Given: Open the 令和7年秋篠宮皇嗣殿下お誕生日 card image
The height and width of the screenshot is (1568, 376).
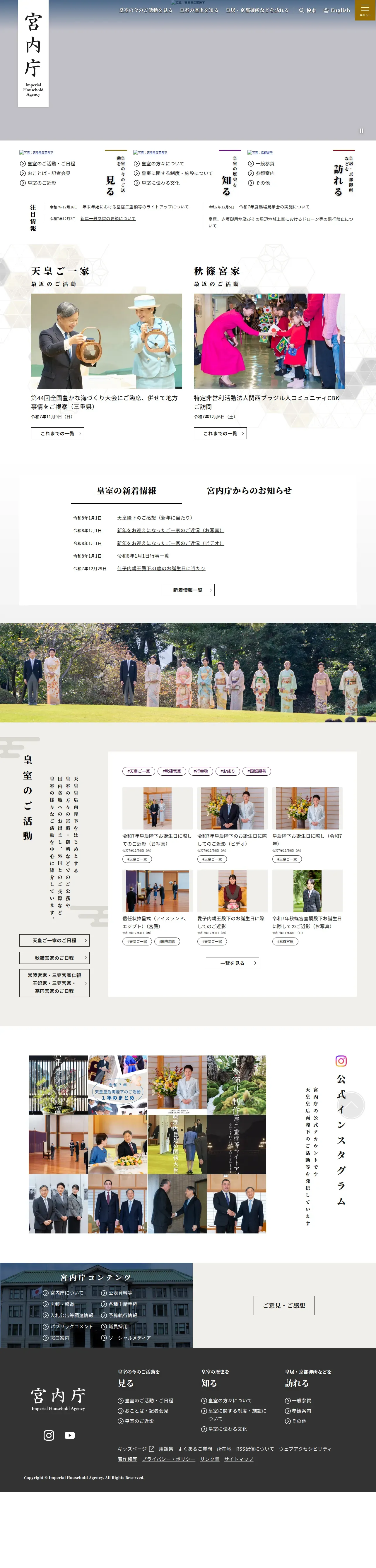Looking at the screenshot, I should pyautogui.click(x=307, y=890).
